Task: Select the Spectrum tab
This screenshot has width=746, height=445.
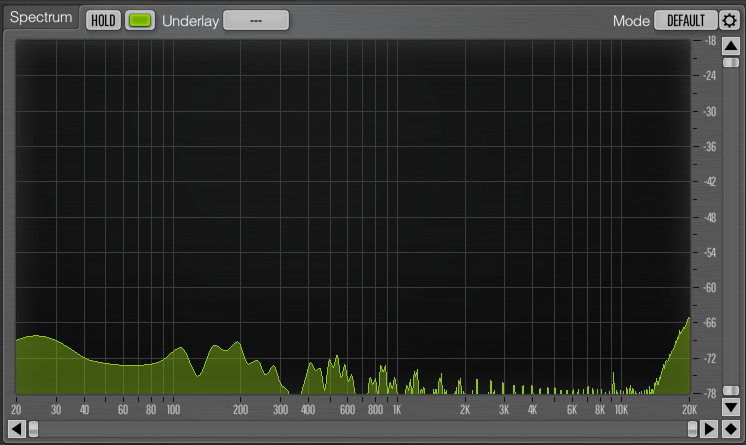Action: pos(41,19)
